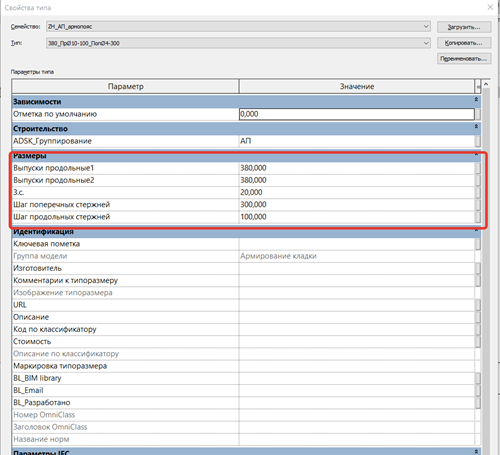Image resolution: width=500 pixels, height=455 pixels.
Task: Click the small button beside ADSK_Группирование value
Action: (x=478, y=141)
